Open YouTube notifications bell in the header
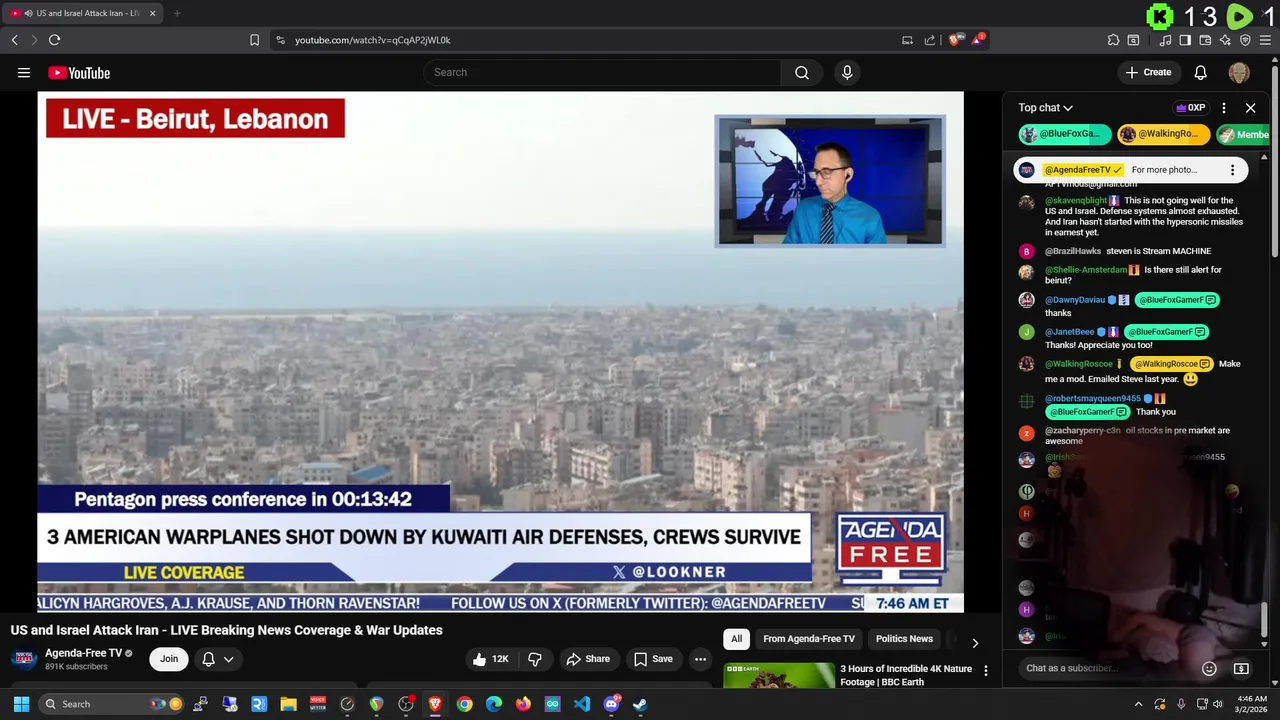 [x=1201, y=72]
